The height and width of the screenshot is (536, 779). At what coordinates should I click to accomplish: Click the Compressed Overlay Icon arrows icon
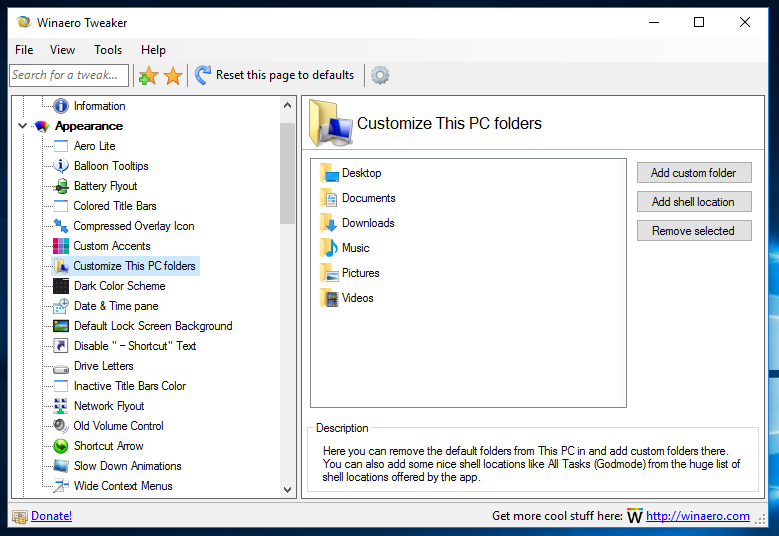[61, 226]
